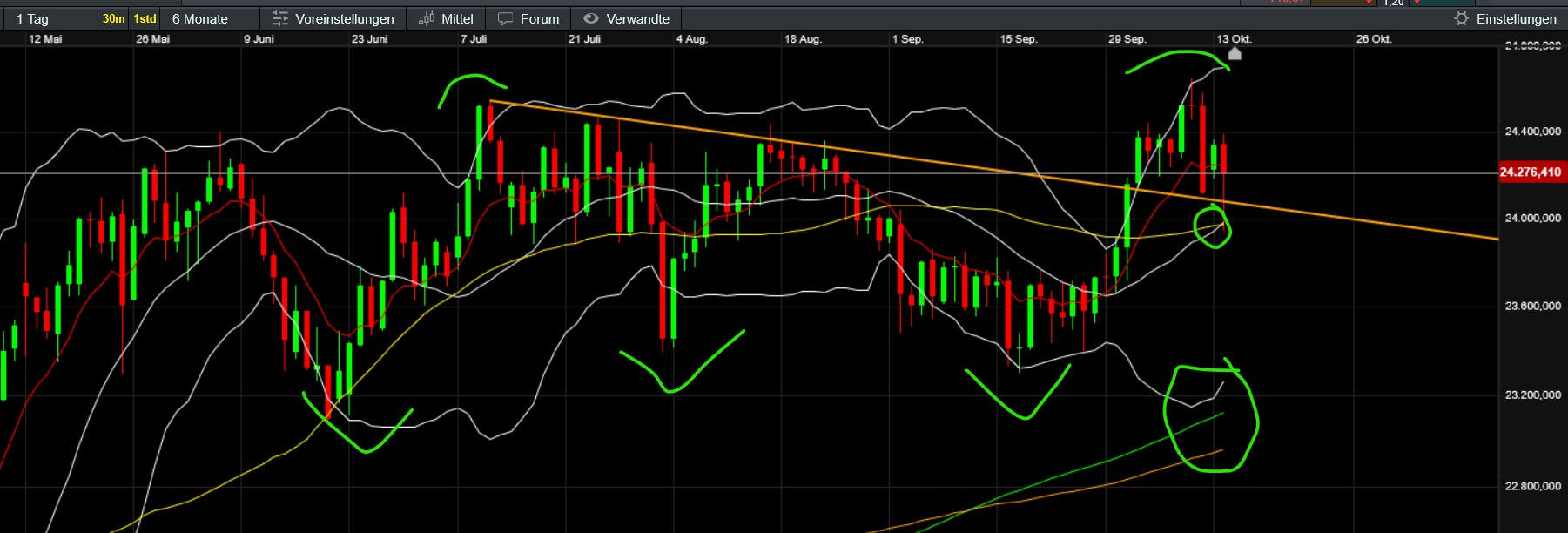1568x533 pixels.
Task: Click the 24.400,000 price axis label
Action: coord(1532,132)
